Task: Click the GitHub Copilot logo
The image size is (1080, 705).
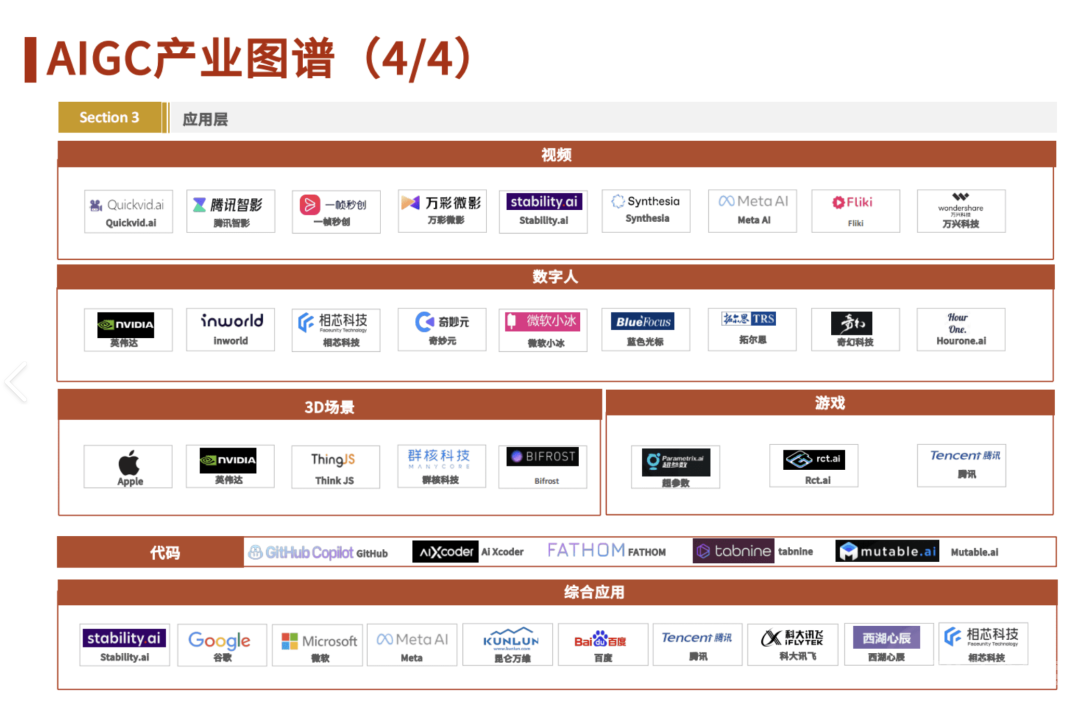Action: 301,552
